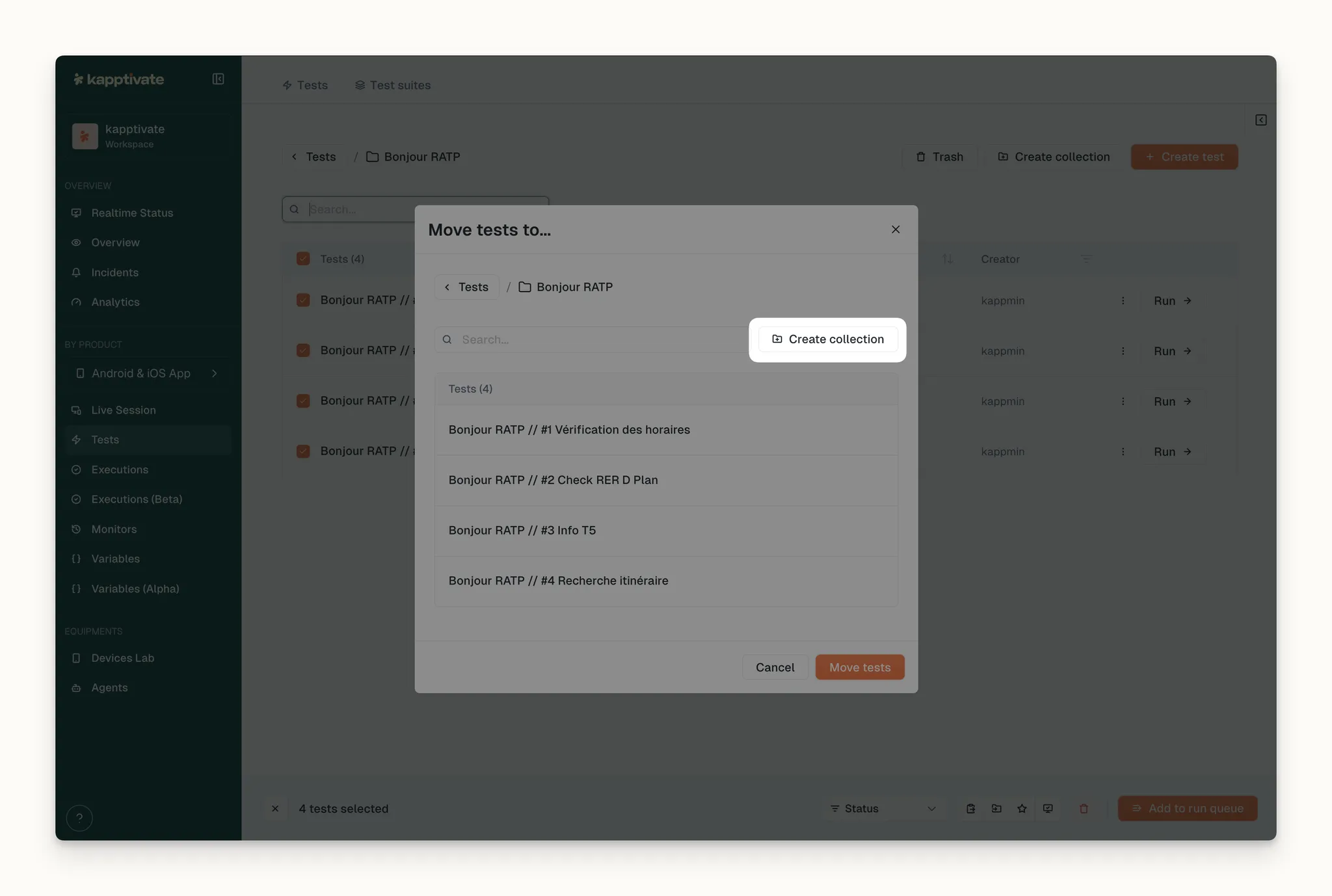Switch to the Test suites tab

click(x=393, y=85)
